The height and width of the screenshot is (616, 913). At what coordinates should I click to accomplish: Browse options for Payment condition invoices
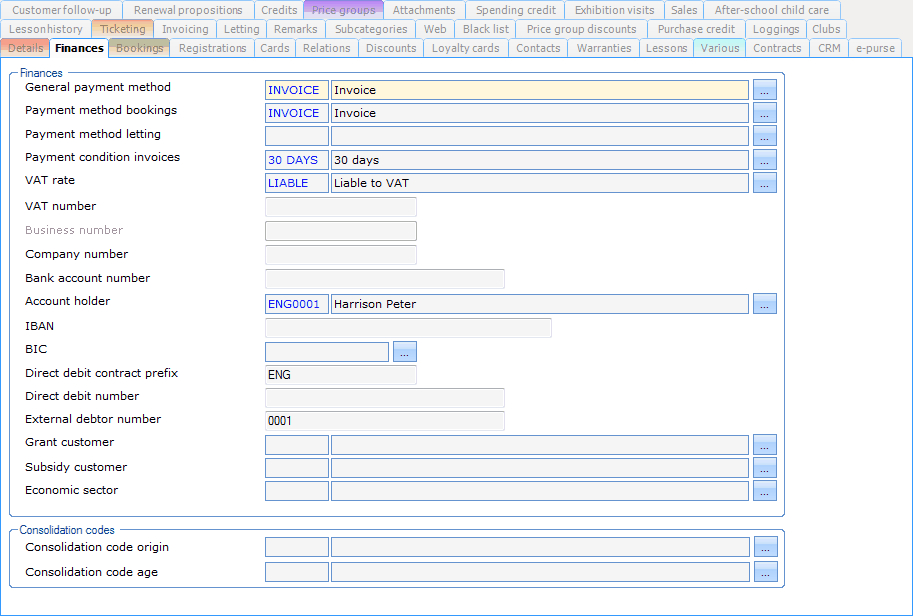click(x=764, y=160)
